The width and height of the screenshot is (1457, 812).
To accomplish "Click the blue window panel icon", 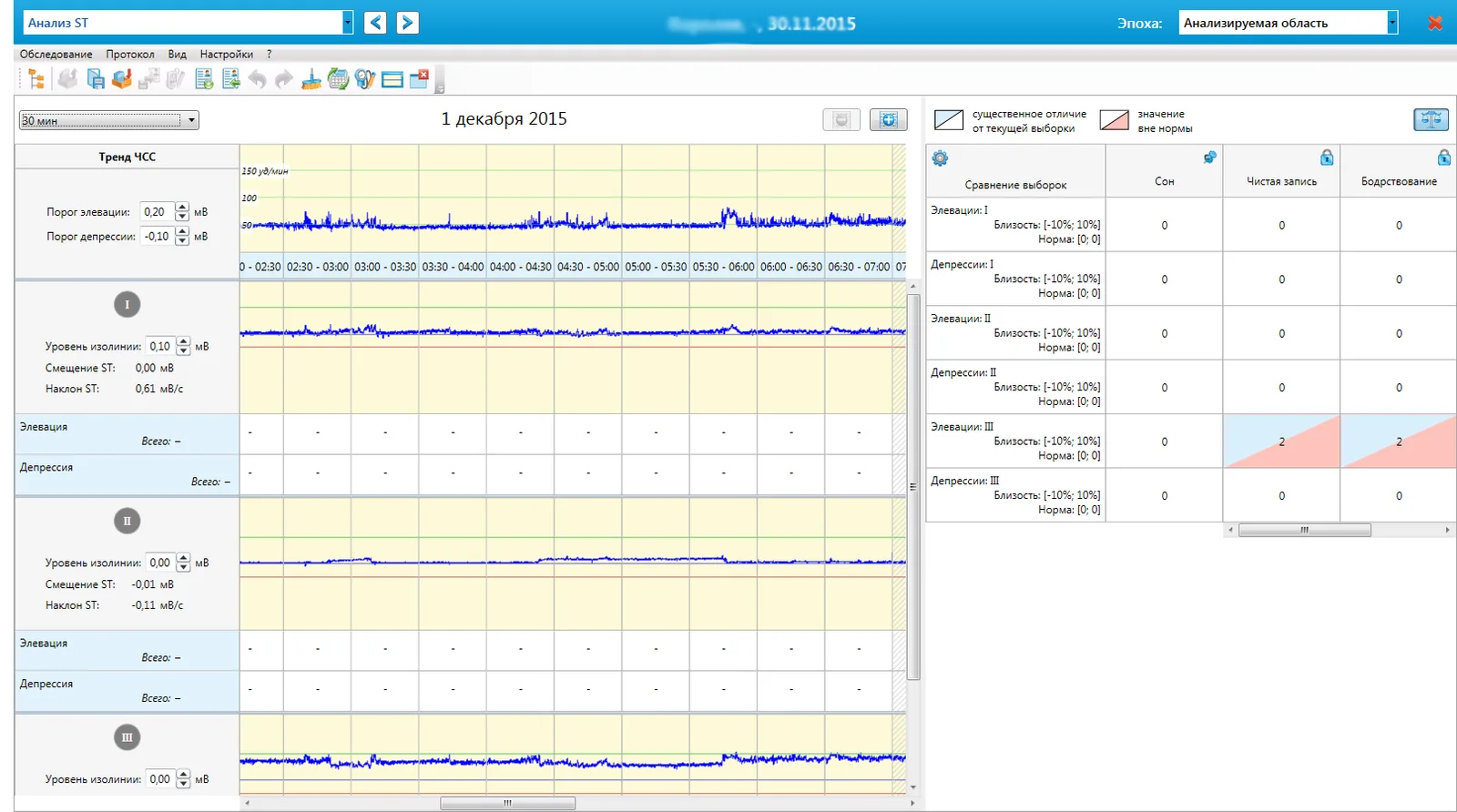I will (392, 79).
